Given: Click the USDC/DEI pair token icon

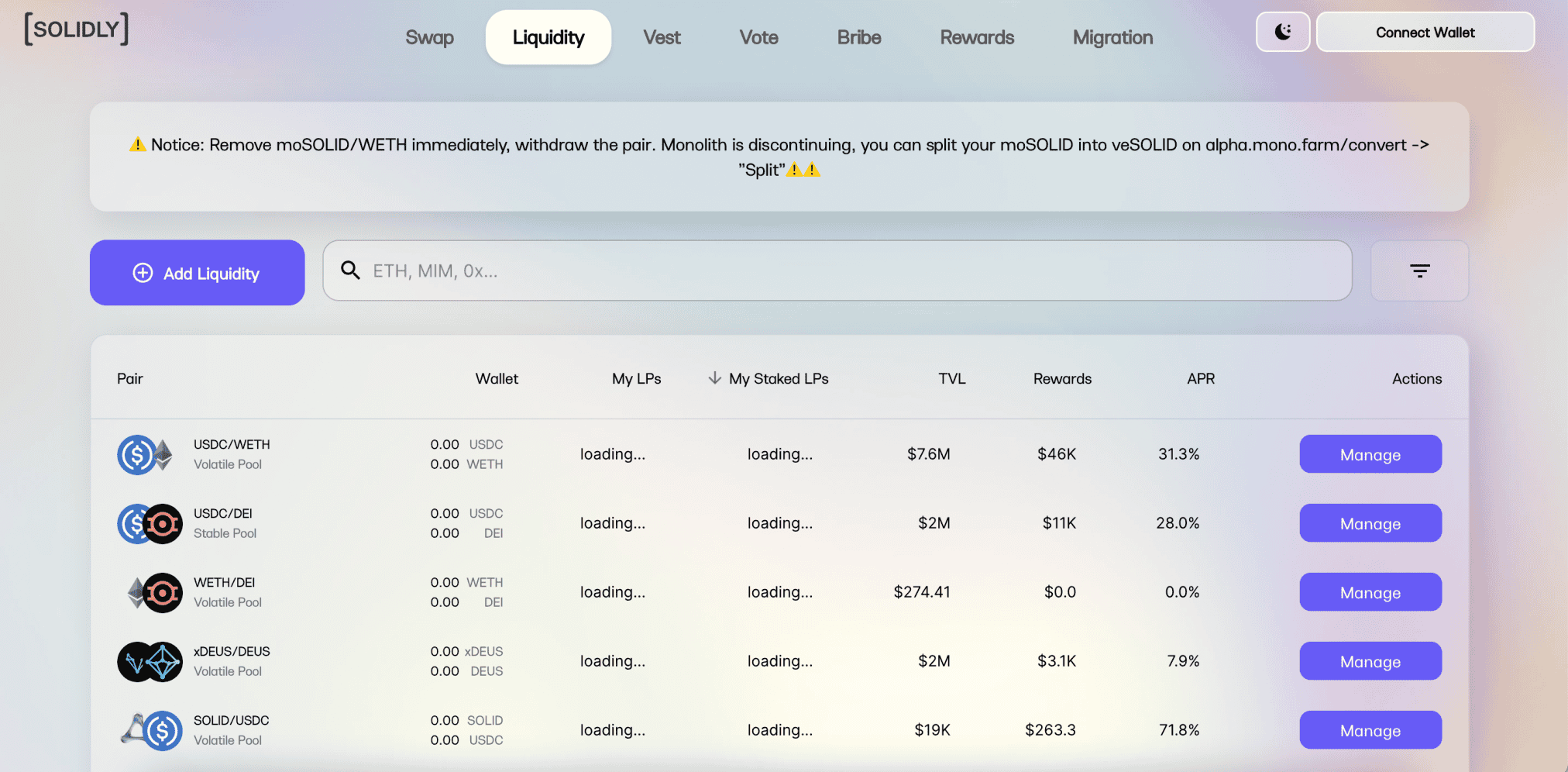Looking at the screenshot, I should 150,524.
